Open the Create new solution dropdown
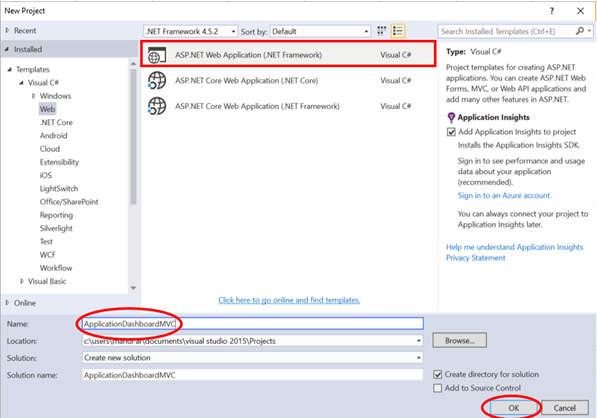Viewport: 597px width, 418px height. point(419,358)
